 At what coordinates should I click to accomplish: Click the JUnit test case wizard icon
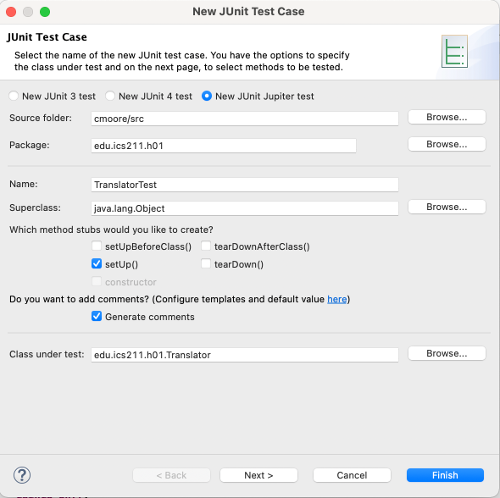(x=454, y=52)
